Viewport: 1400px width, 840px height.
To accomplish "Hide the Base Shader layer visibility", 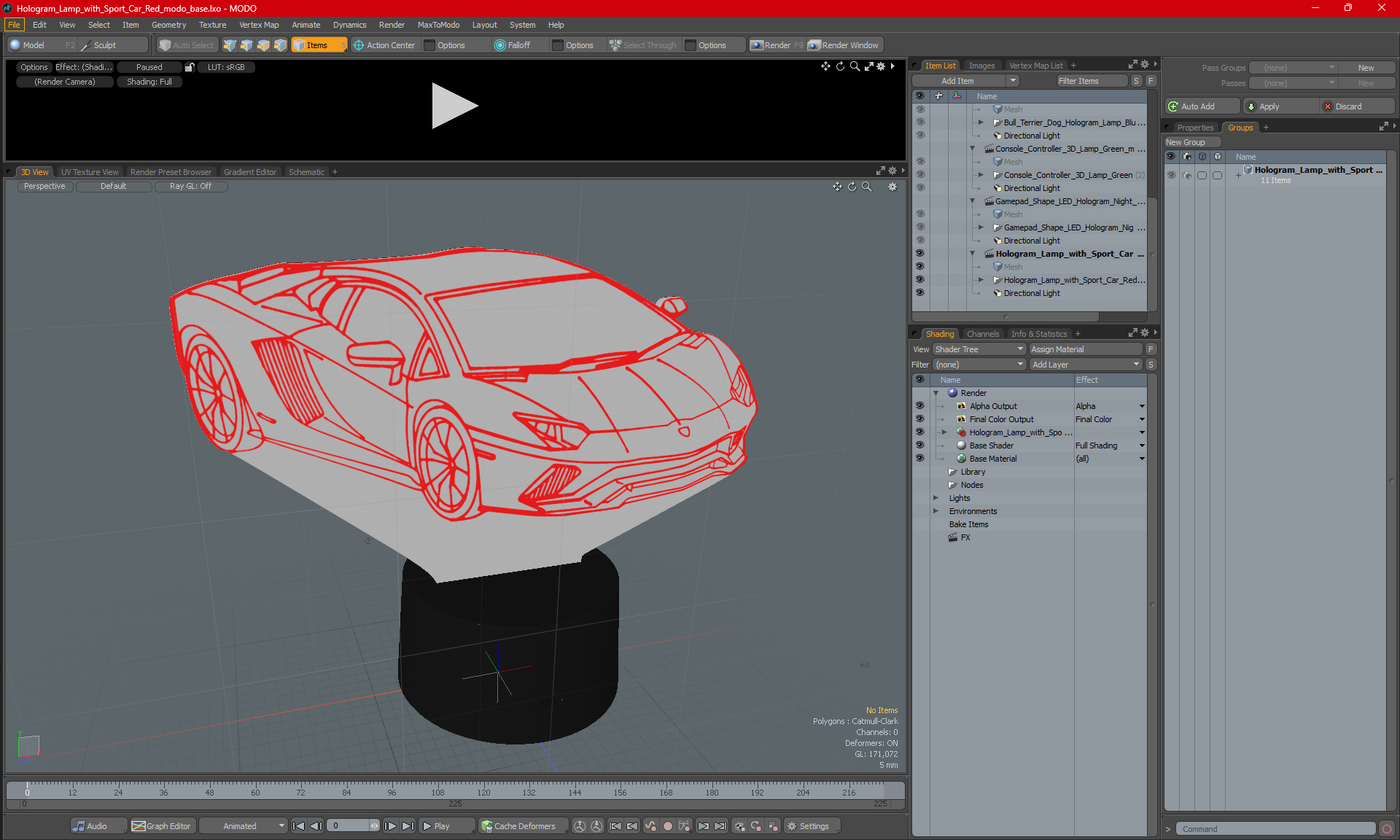I will point(919,446).
